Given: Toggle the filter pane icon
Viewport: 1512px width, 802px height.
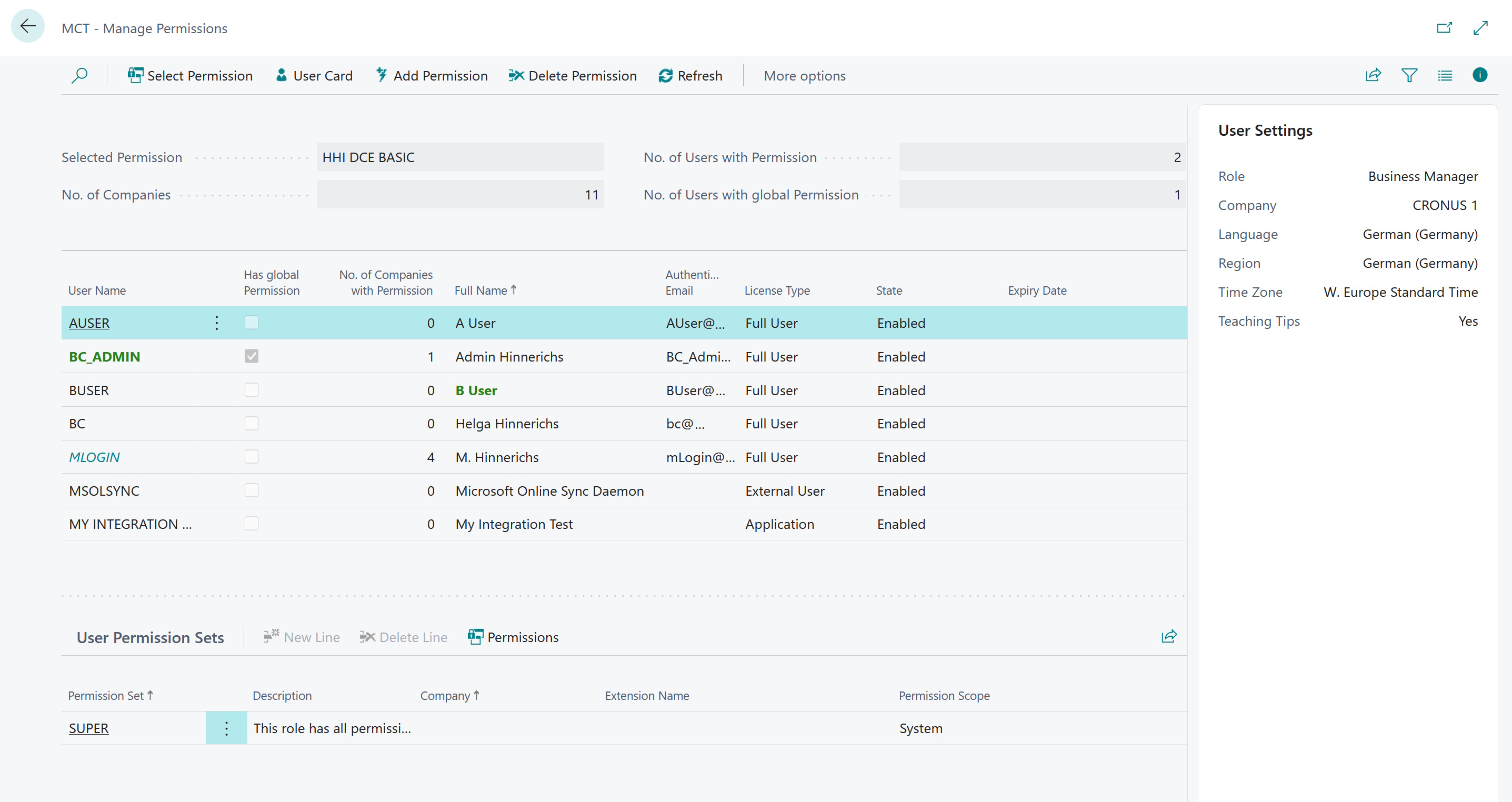Looking at the screenshot, I should tap(1409, 75).
